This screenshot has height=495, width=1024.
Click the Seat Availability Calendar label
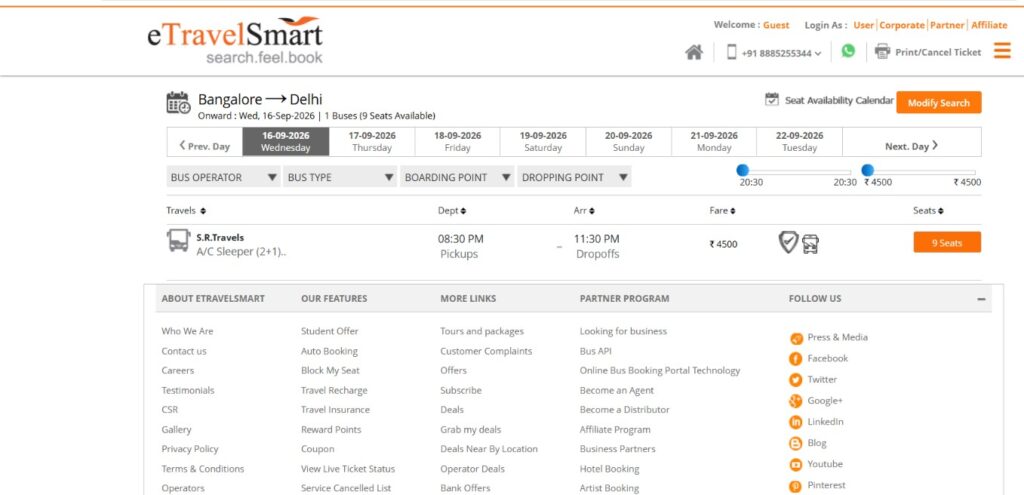coord(839,101)
